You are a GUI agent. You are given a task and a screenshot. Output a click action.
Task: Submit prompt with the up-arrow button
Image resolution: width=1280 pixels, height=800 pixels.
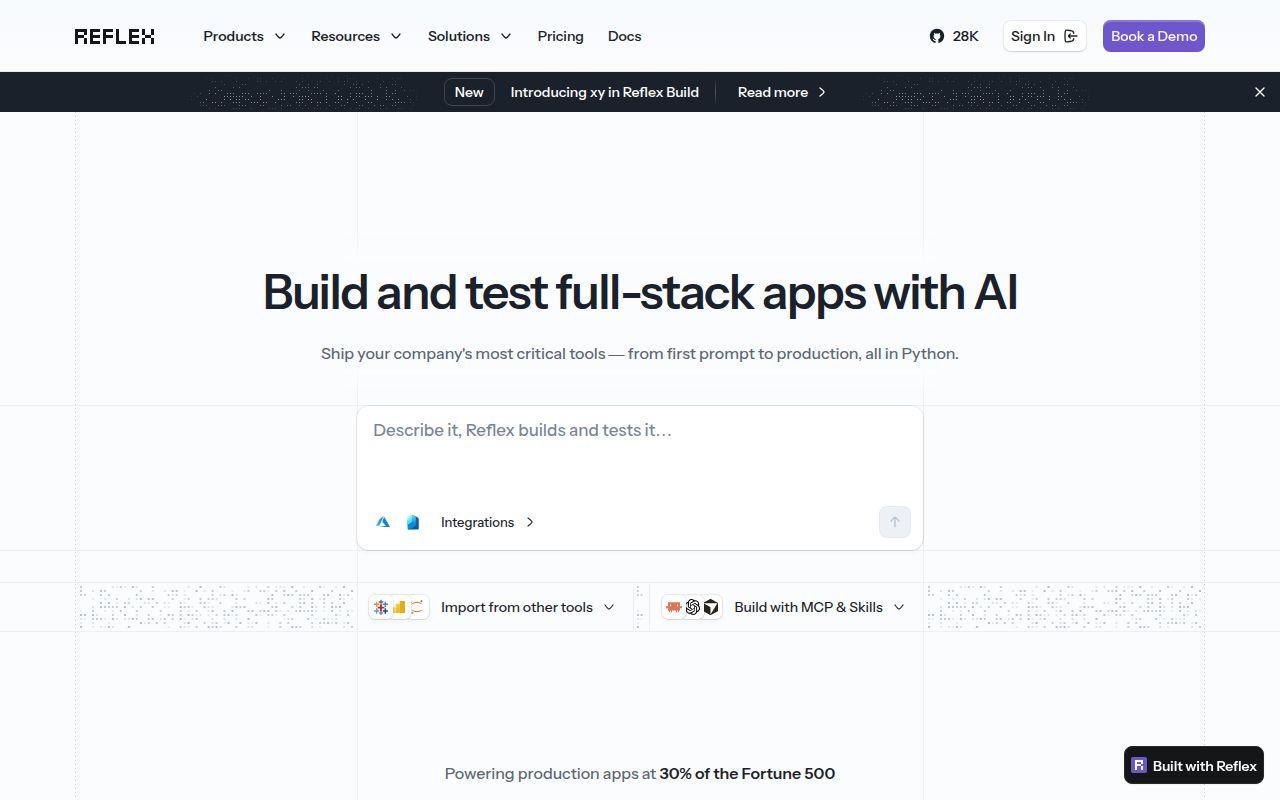pyautogui.click(x=895, y=522)
